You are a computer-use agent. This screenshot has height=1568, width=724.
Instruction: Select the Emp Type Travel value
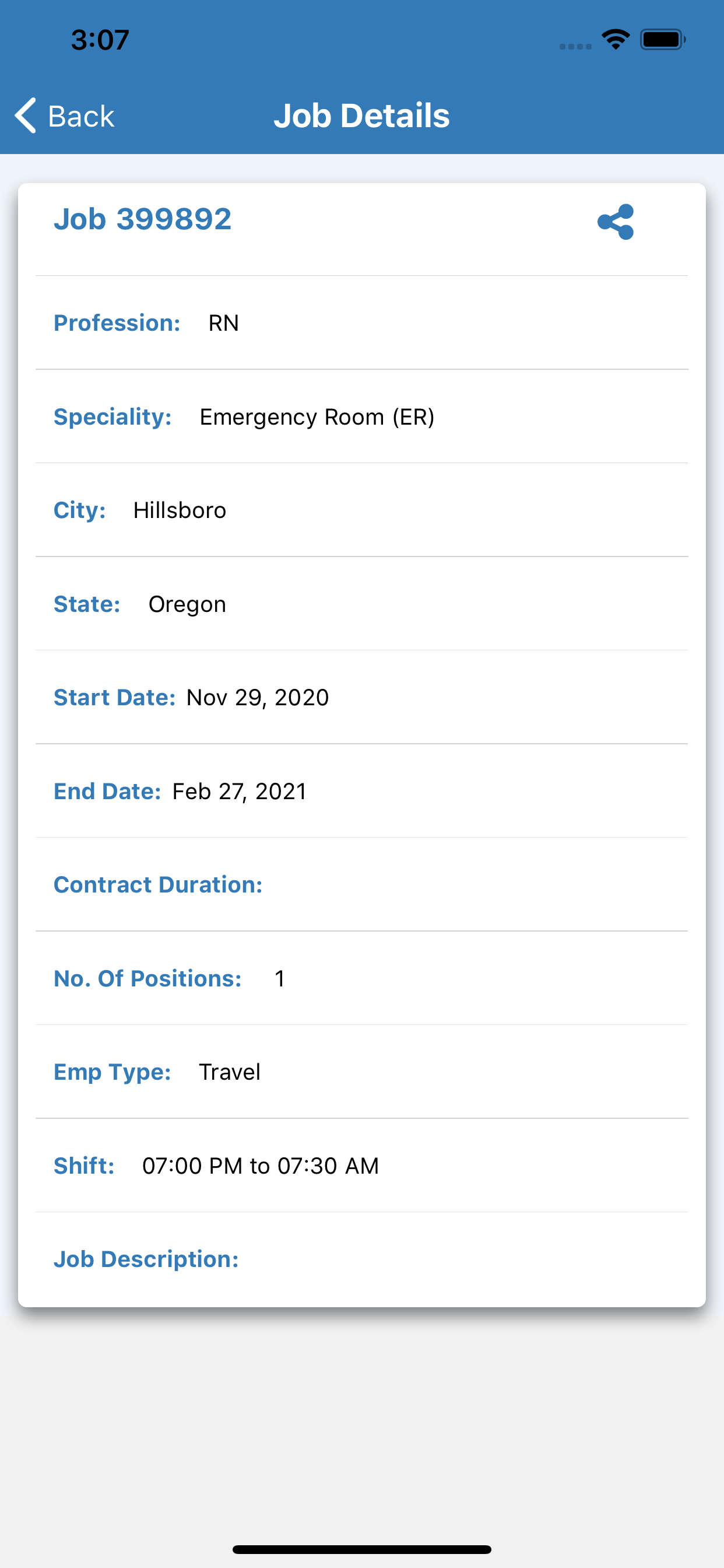tap(229, 1072)
